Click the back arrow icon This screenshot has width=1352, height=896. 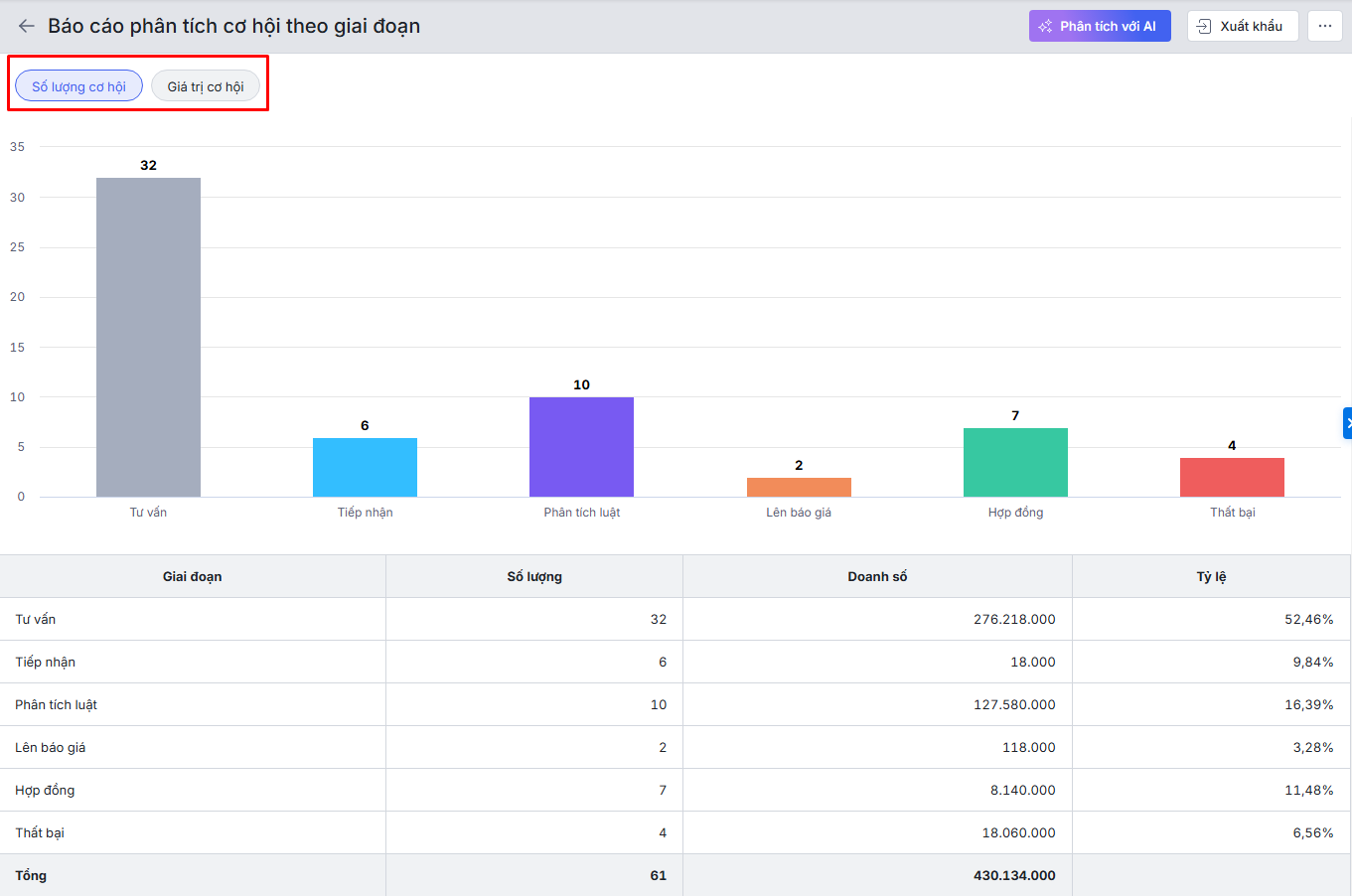[x=27, y=26]
